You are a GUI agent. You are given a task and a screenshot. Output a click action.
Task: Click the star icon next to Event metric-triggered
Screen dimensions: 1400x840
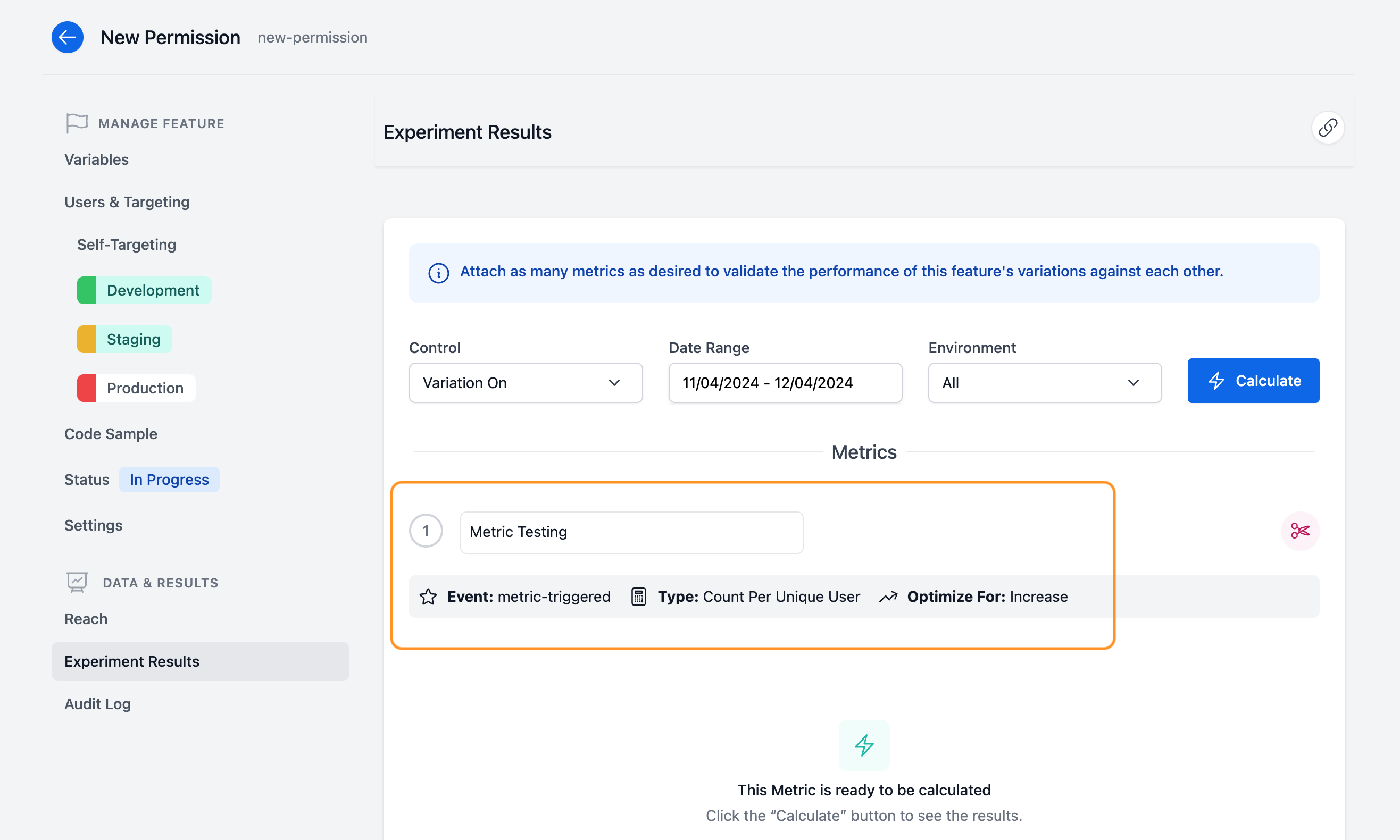[428, 597]
